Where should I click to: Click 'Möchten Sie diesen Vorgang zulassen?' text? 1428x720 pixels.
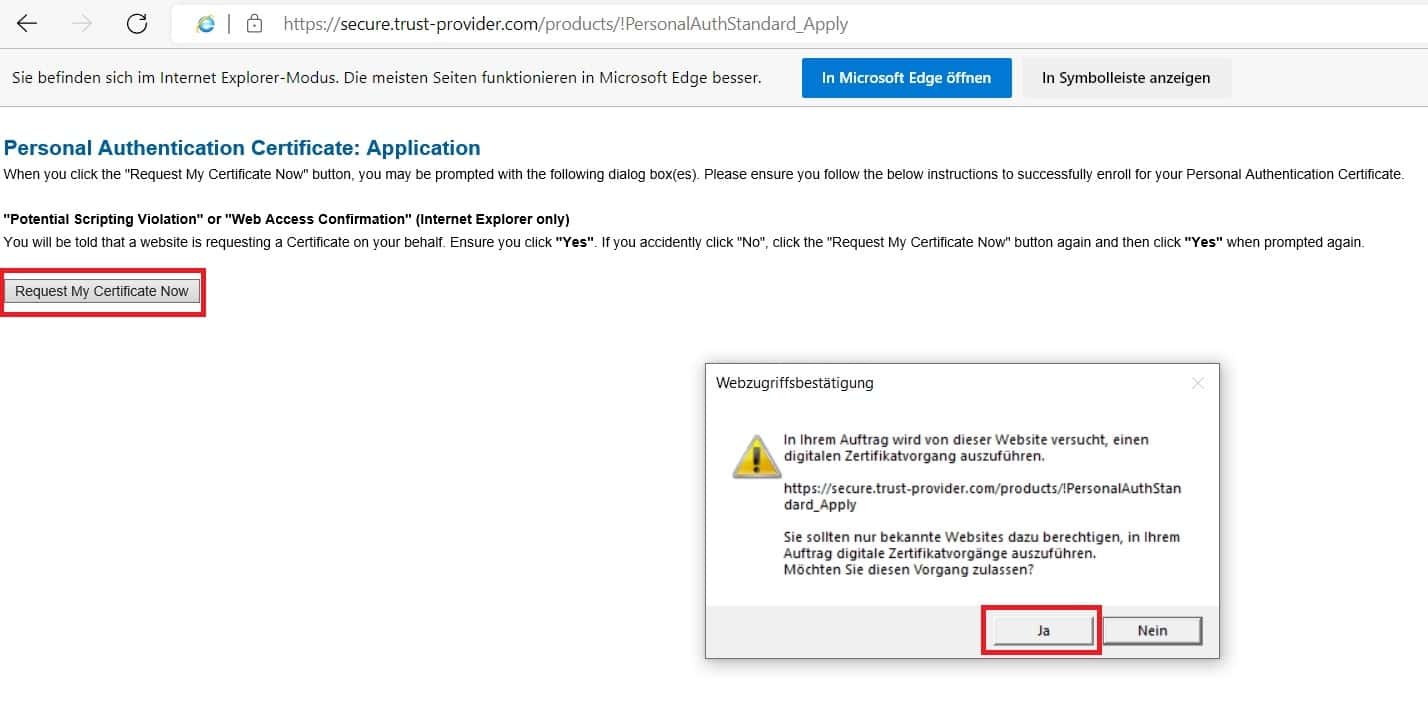point(908,570)
